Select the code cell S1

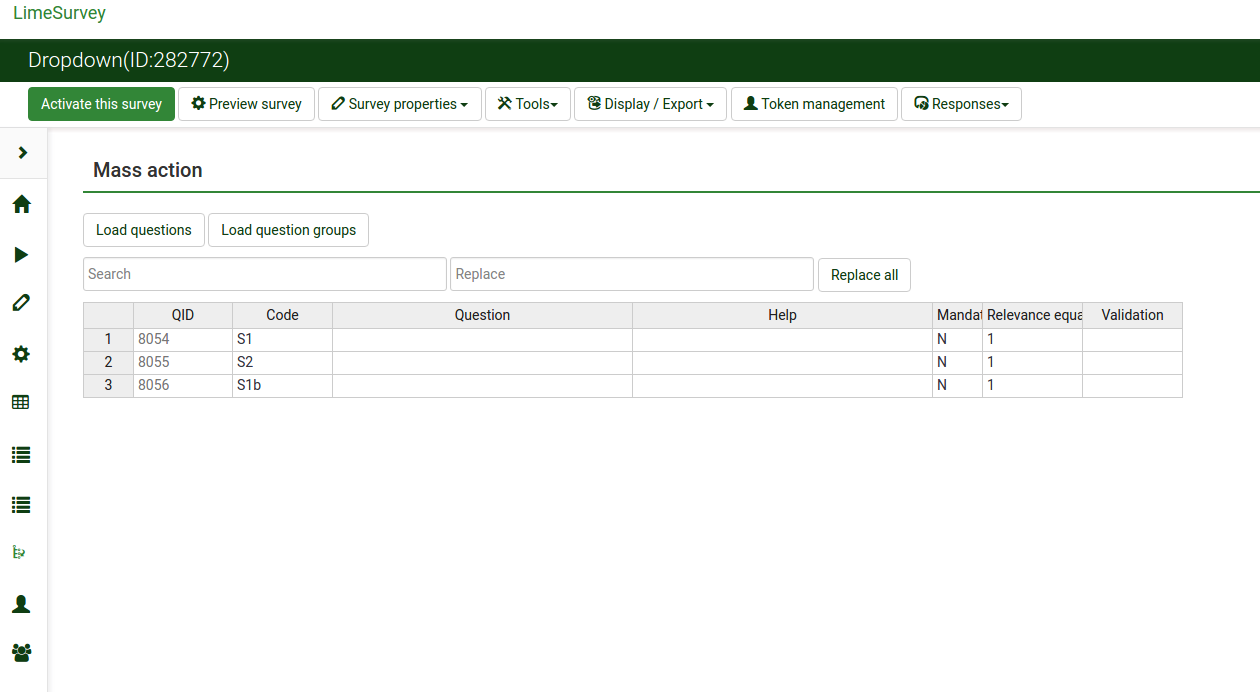[282, 340]
